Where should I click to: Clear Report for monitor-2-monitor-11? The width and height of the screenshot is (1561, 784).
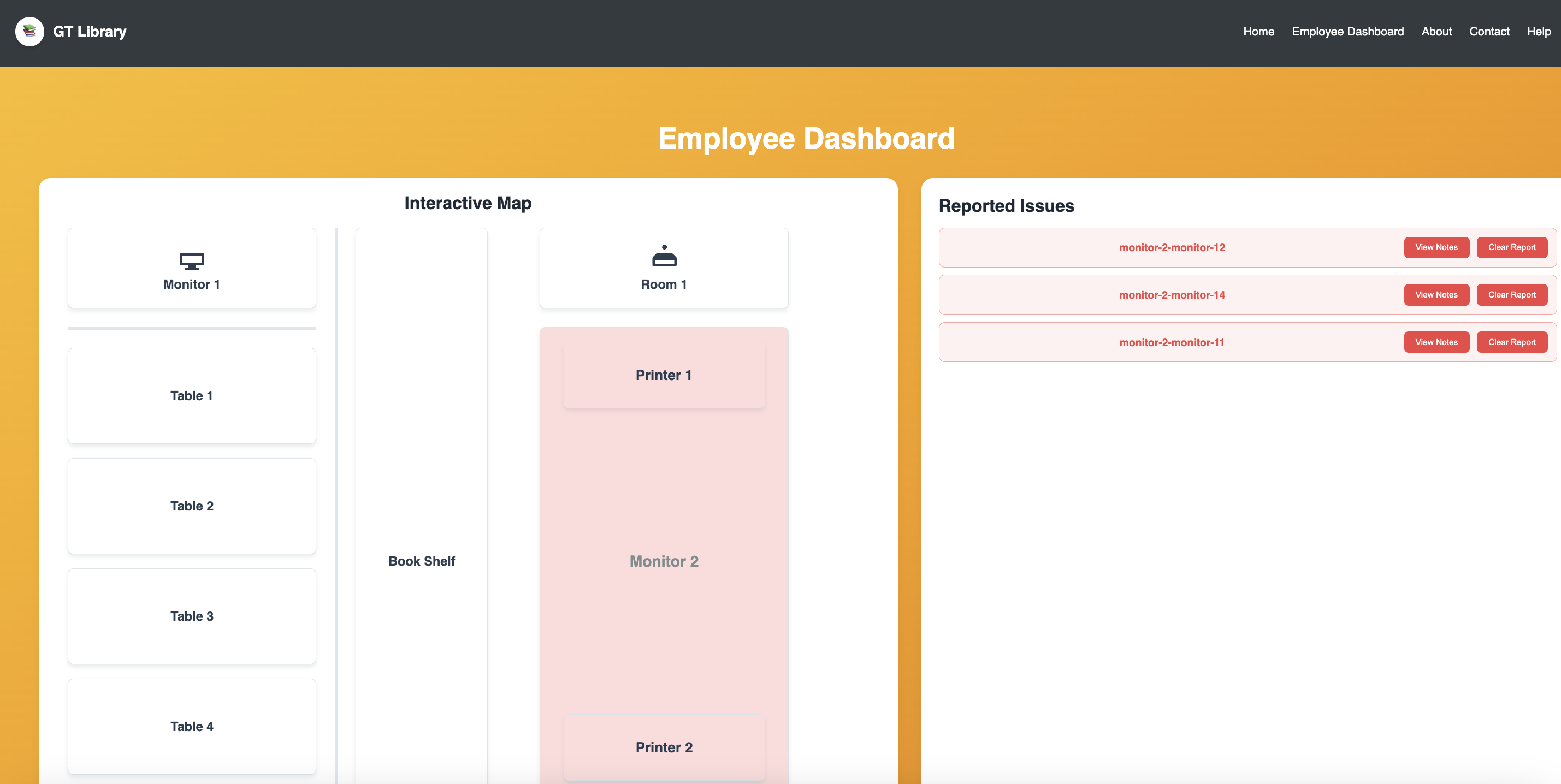tap(1511, 342)
